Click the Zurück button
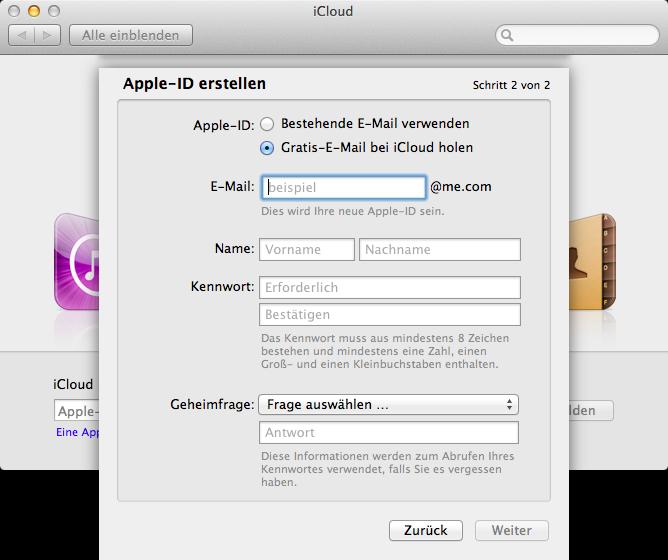Screen dimensions: 668x560 [x=426, y=531]
